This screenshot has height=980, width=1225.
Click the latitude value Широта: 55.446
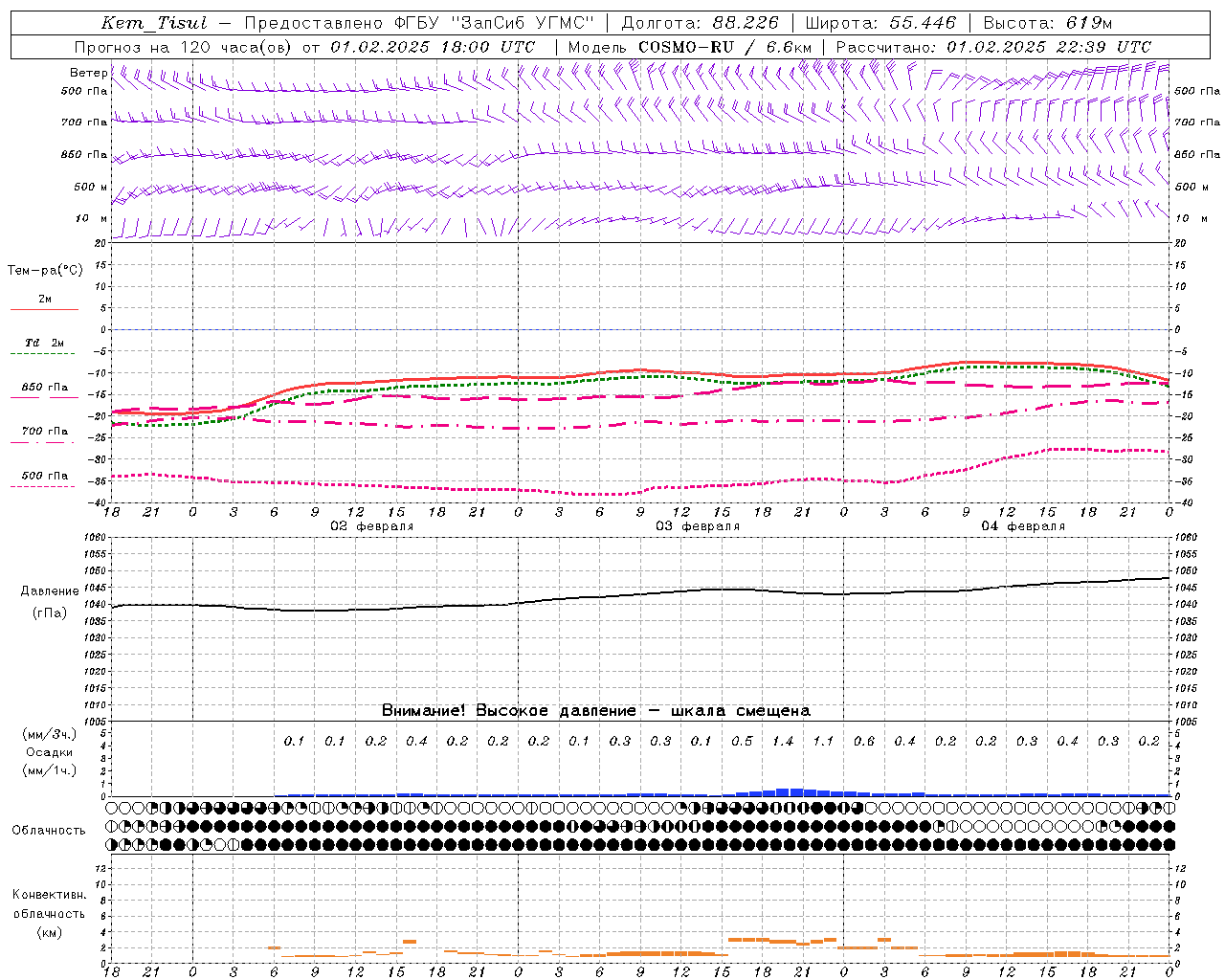880,23
